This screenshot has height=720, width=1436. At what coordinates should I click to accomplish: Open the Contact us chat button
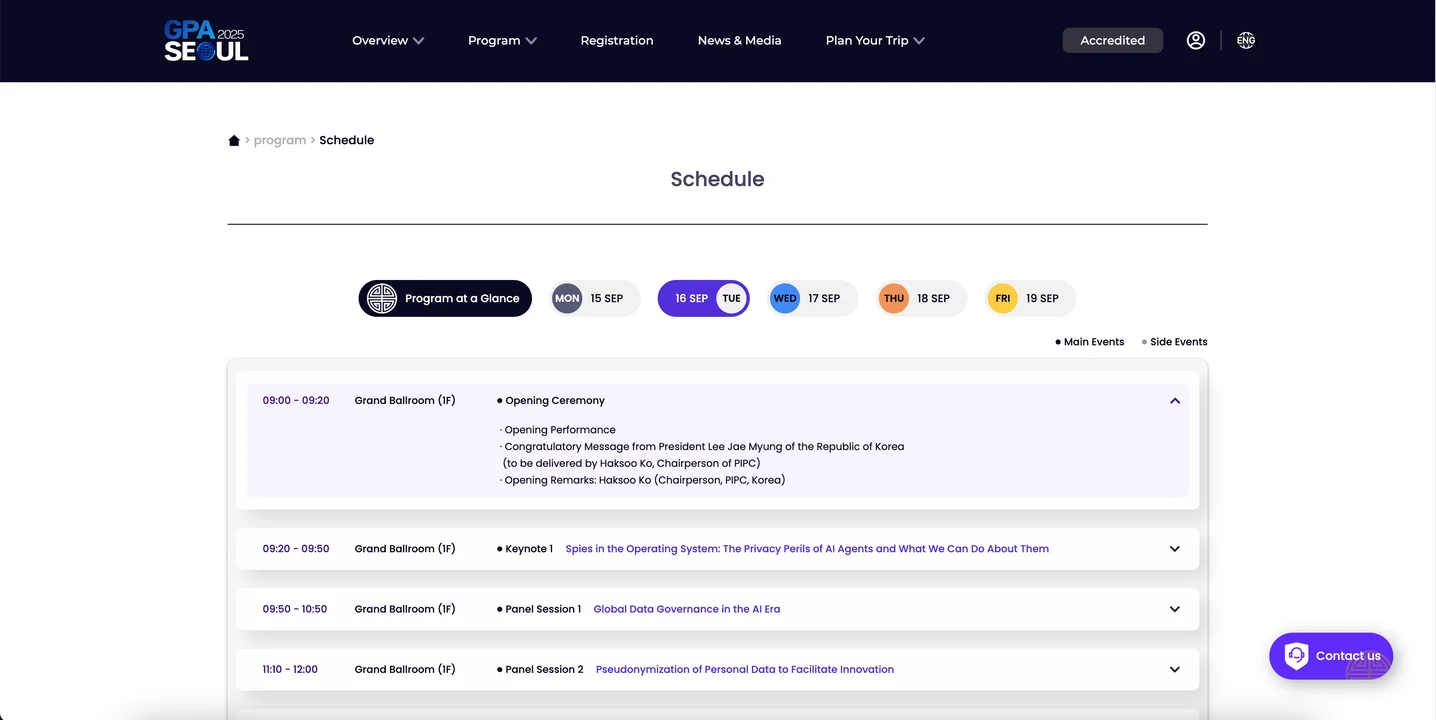(1330, 656)
